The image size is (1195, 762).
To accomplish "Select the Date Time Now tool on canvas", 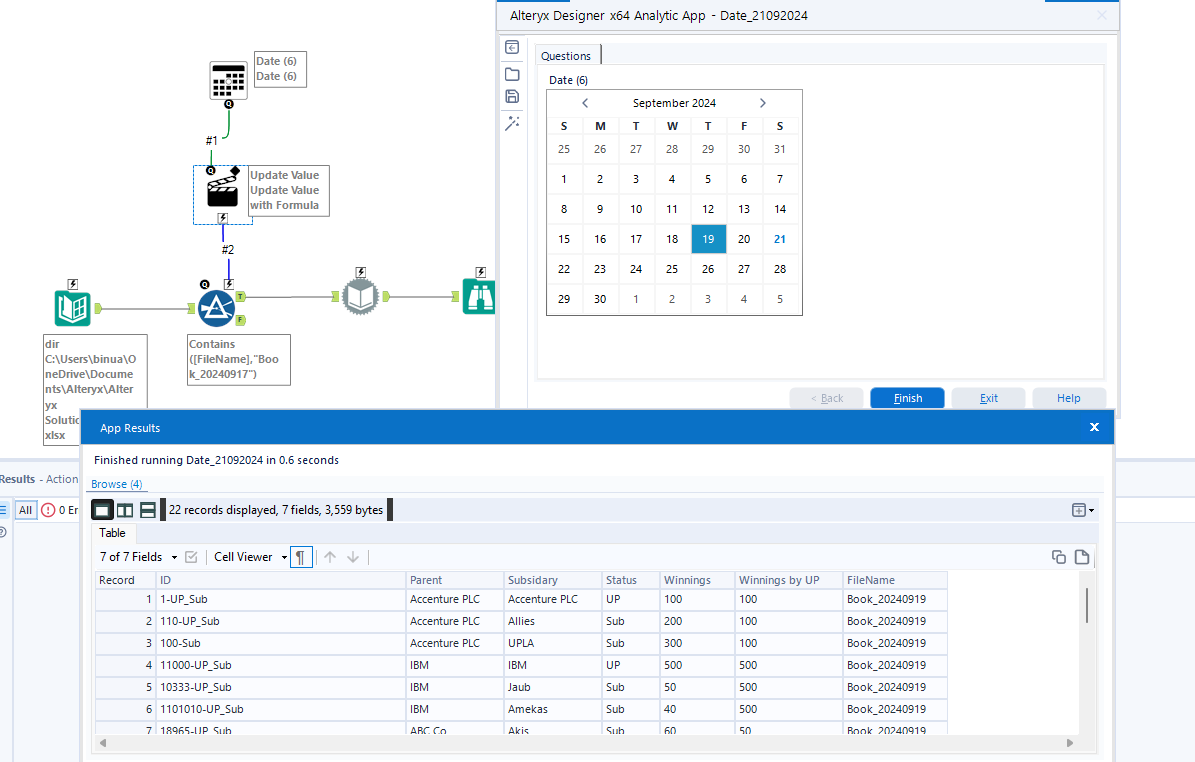I will coord(228,79).
